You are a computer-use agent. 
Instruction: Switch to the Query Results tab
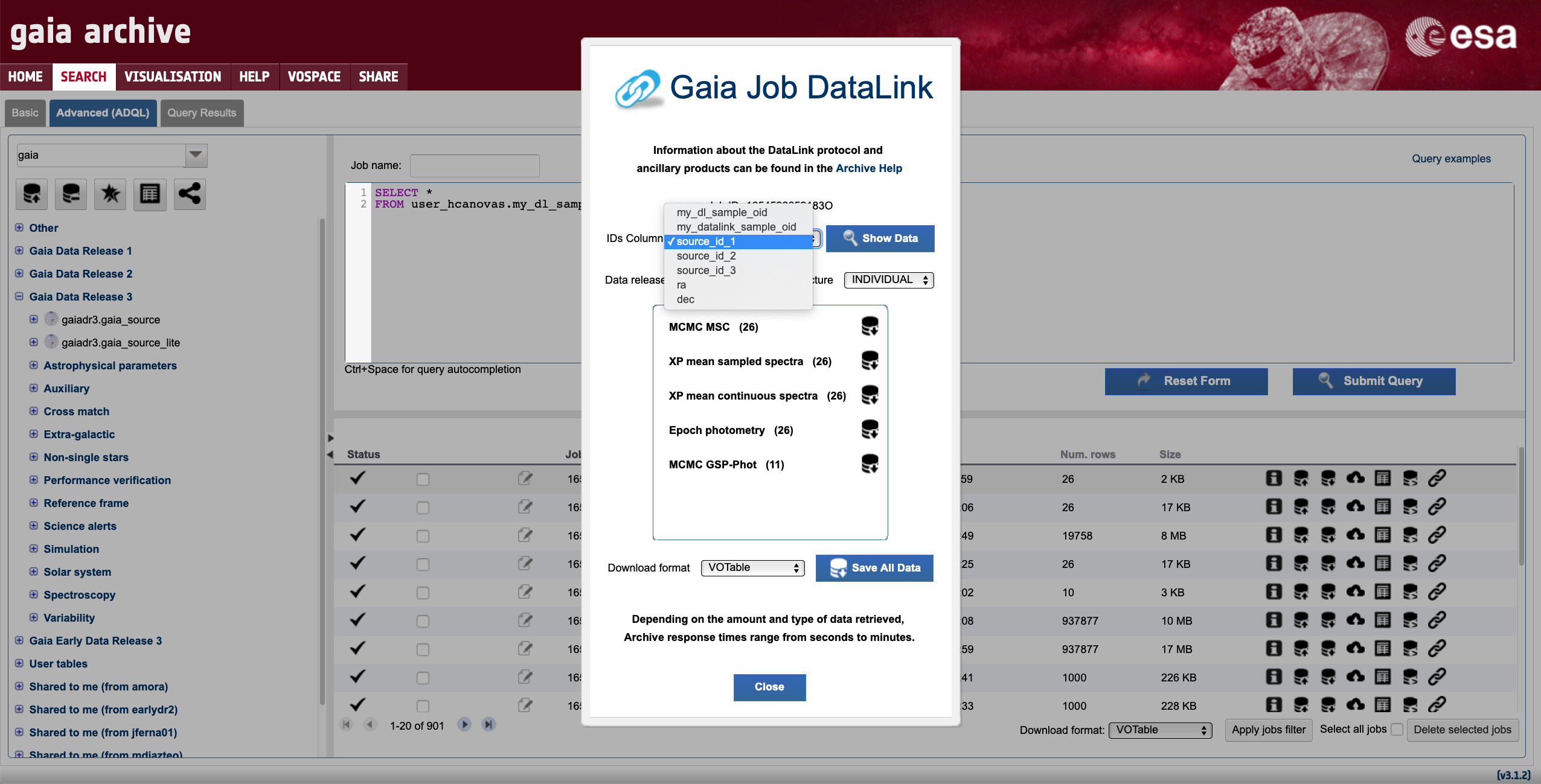pyautogui.click(x=202, y=113)
